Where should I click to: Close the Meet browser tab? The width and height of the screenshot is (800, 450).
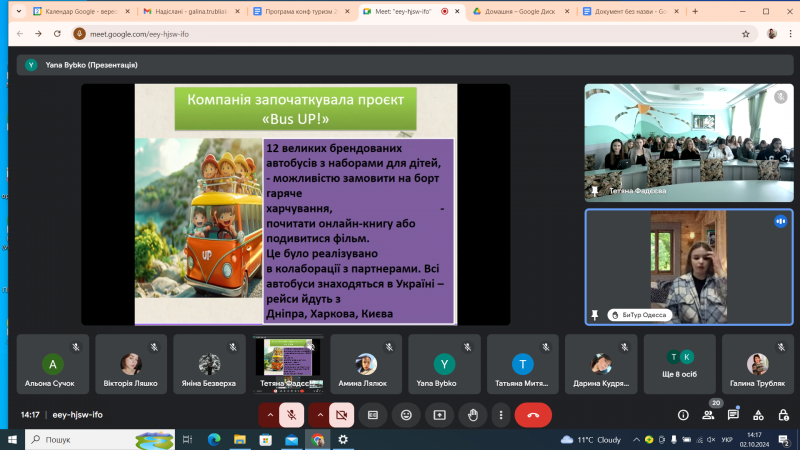tap(457, 11)
